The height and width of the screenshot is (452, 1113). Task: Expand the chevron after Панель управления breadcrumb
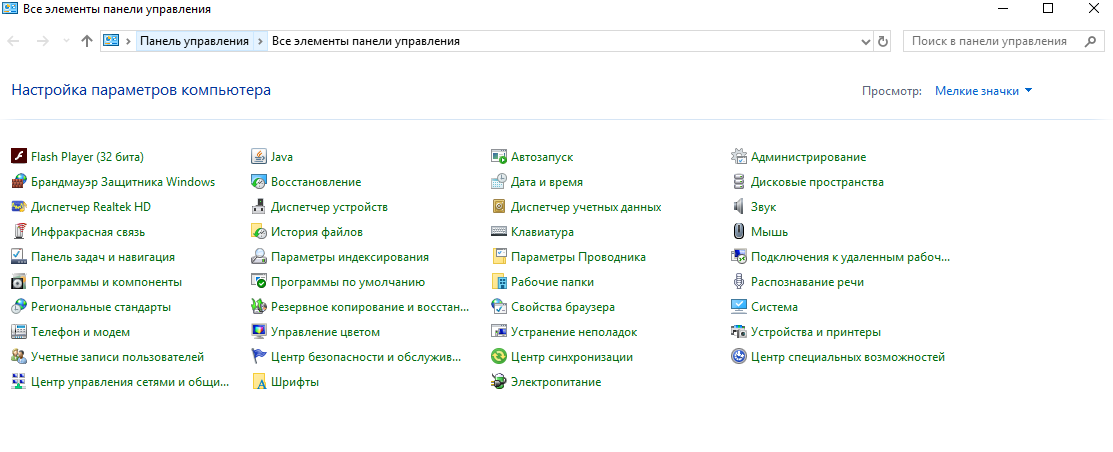pyautogui.click(x=261, y=41)
